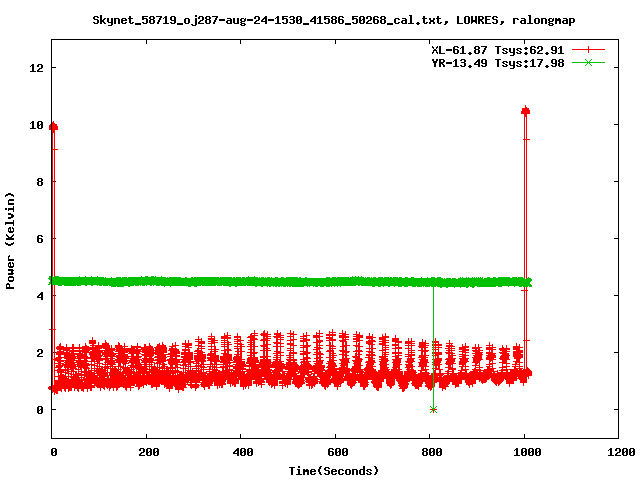Click the Time(Seconds) x-axis label
Screen dimensions: 640x480
pos(333,471)
